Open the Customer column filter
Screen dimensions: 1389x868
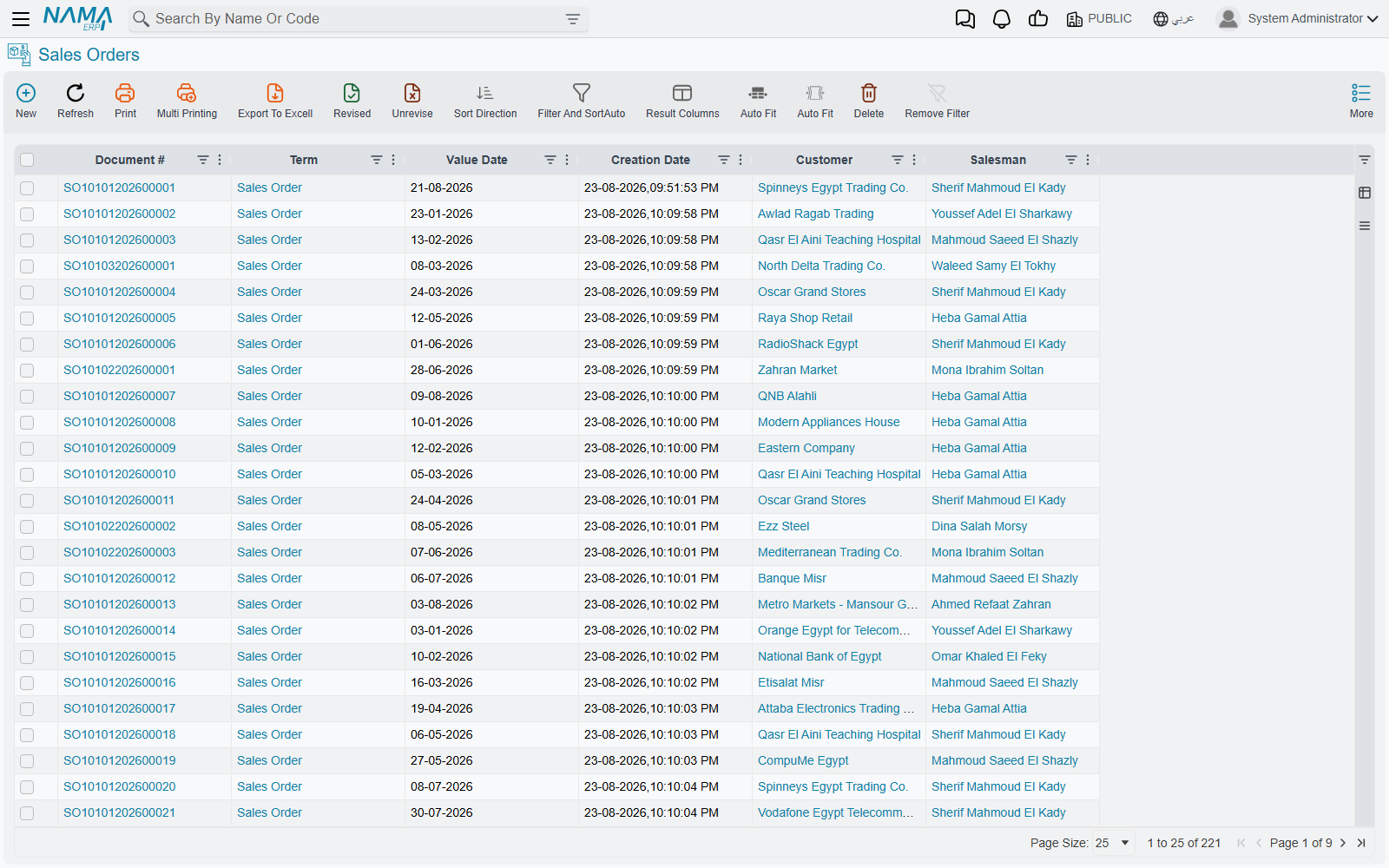tap(897, 160)
